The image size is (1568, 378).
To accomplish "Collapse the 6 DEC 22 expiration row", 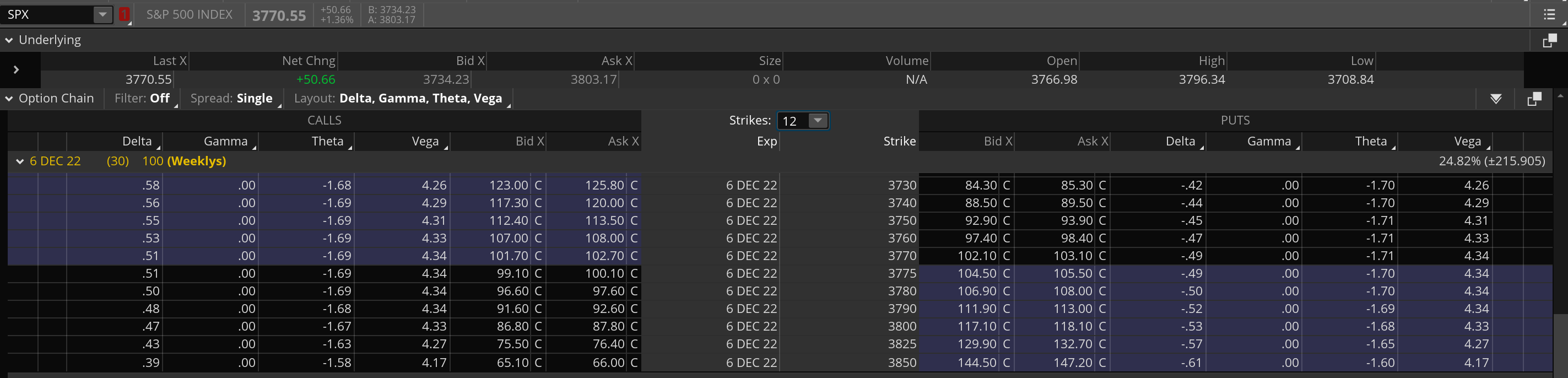I will [19, 161].
